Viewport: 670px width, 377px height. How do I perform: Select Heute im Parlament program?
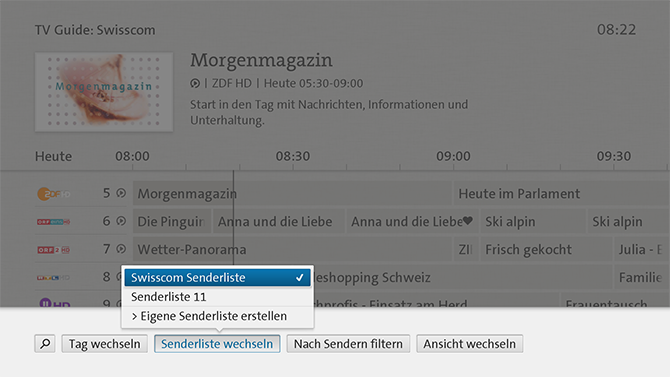(x=561, y=194)
